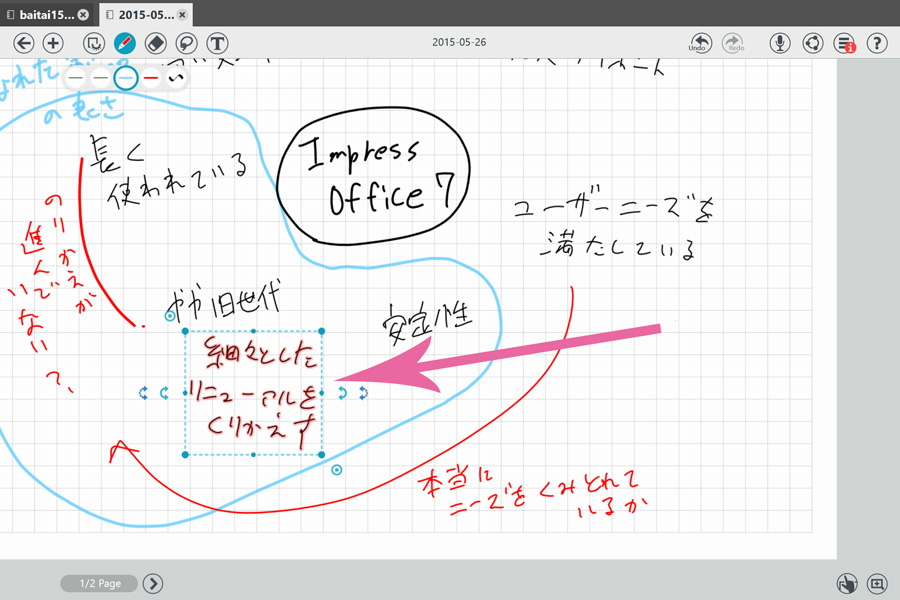The image size is (900, 600).
Task: Open the share menu icon
Action: coord(813,43)
